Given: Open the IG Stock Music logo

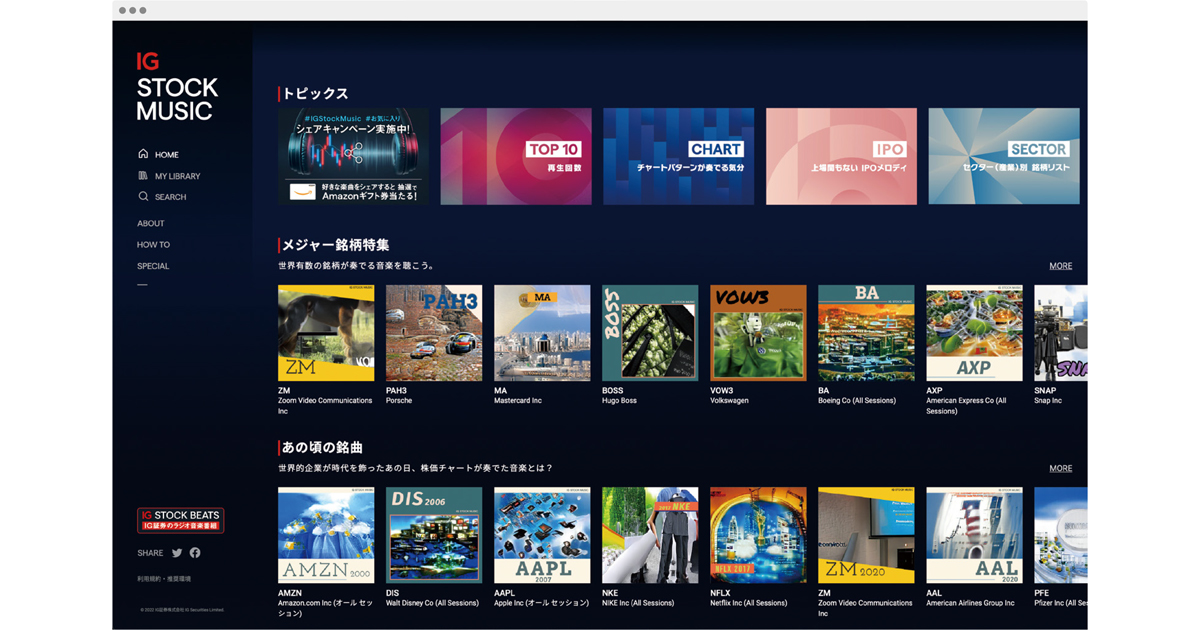Looking at the screenshot, I should point(176,88).
